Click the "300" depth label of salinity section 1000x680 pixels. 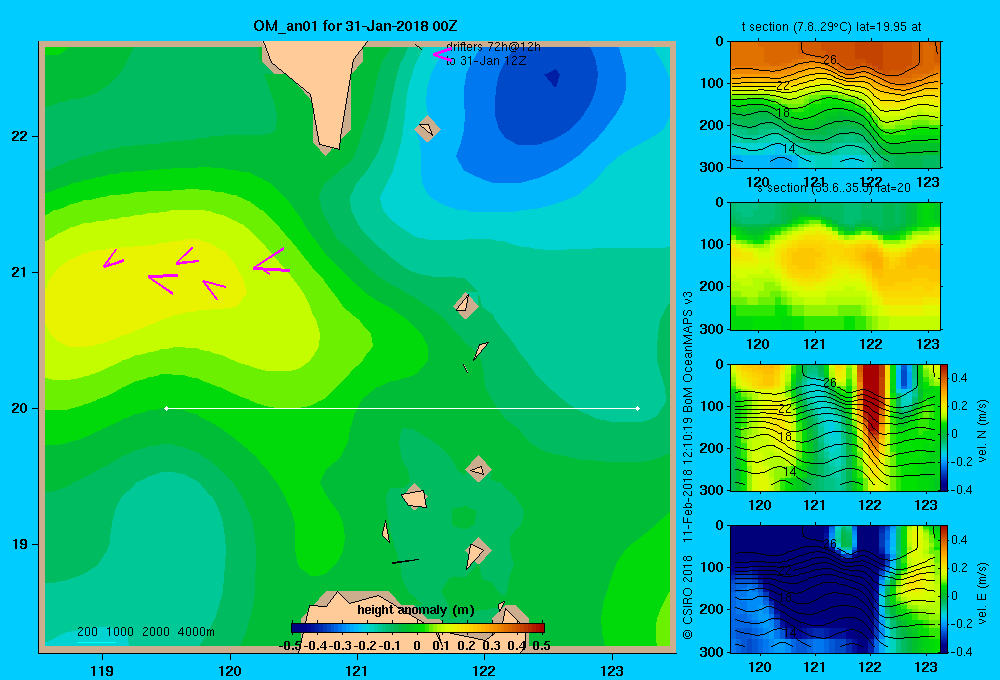tap(712, 329)
